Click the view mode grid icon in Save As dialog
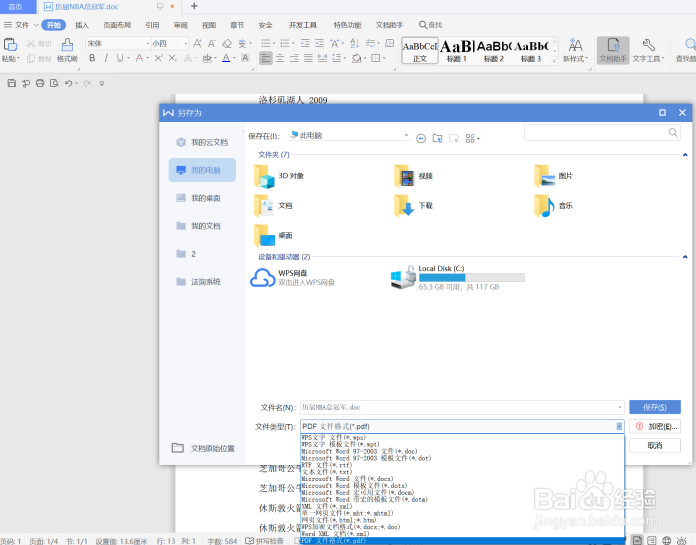This screenshot has height=545, width=696. point(472,138)
